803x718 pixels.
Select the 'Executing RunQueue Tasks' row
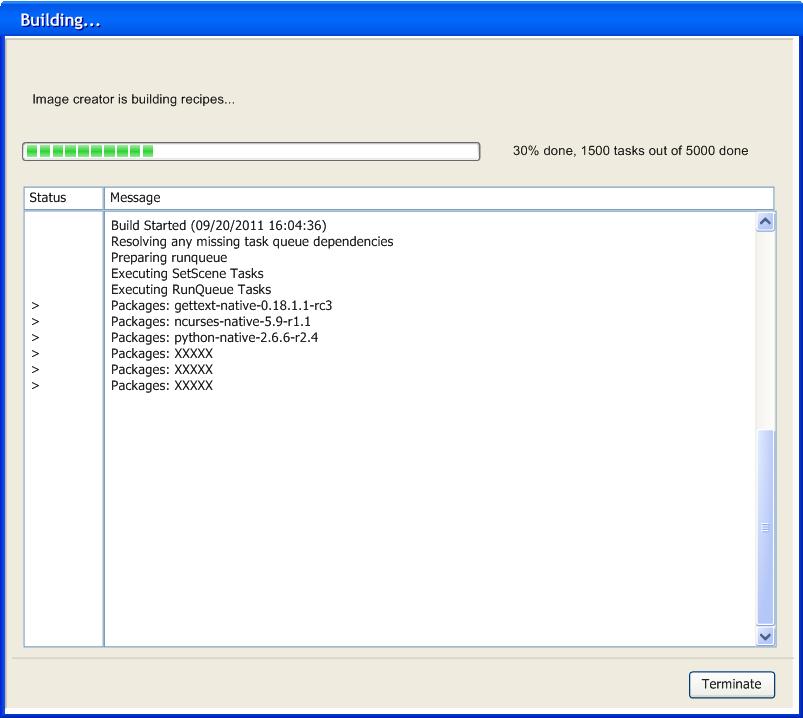(191, 290)
